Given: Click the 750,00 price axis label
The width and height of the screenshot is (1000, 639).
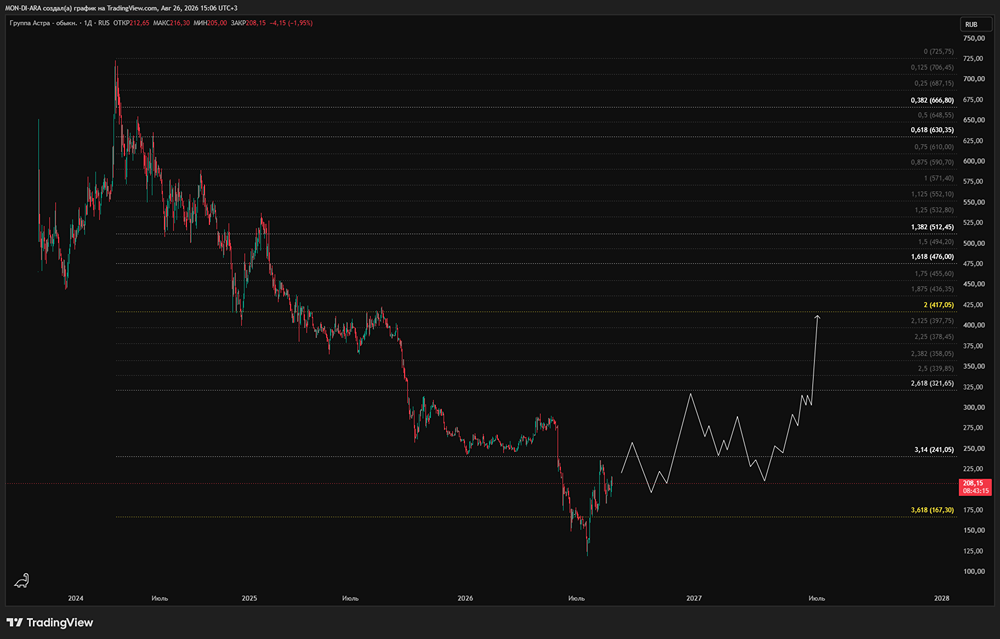Looking at the screenshot, I should coord(974,38).
